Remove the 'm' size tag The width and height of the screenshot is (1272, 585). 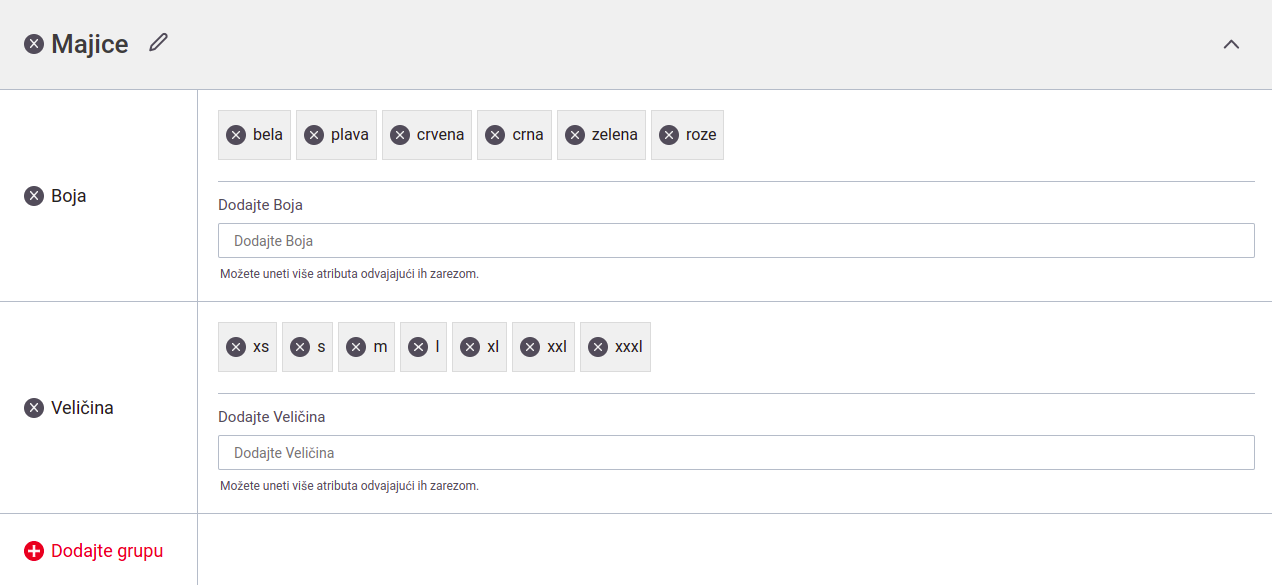(x=356, y=347)
